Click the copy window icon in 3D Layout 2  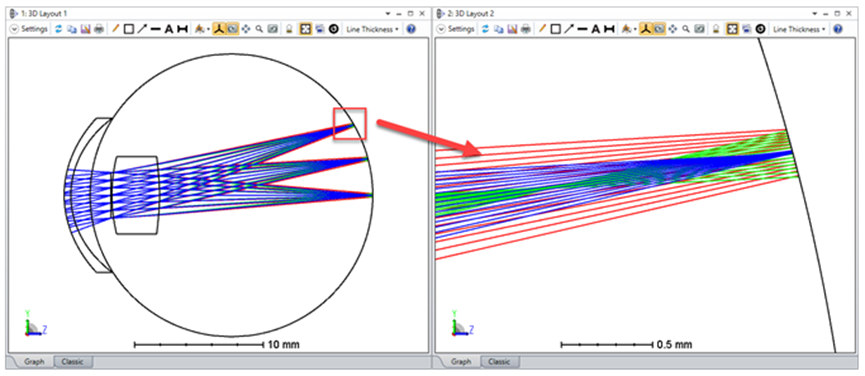coord(499,29)
